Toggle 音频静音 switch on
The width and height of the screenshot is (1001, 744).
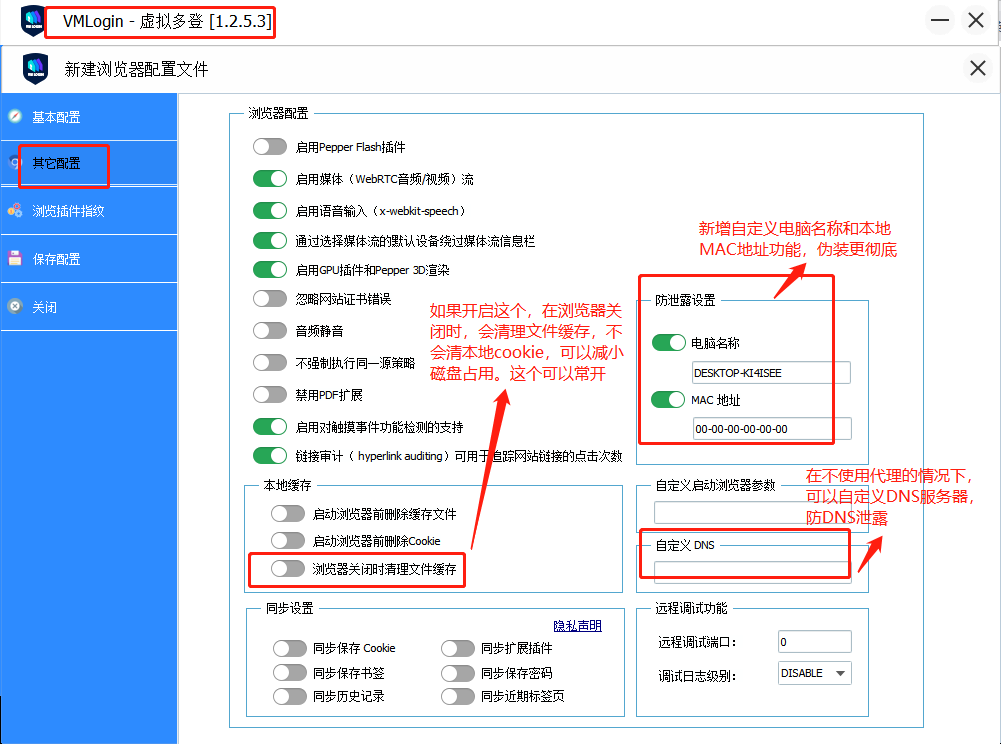(x=270, y=331)
